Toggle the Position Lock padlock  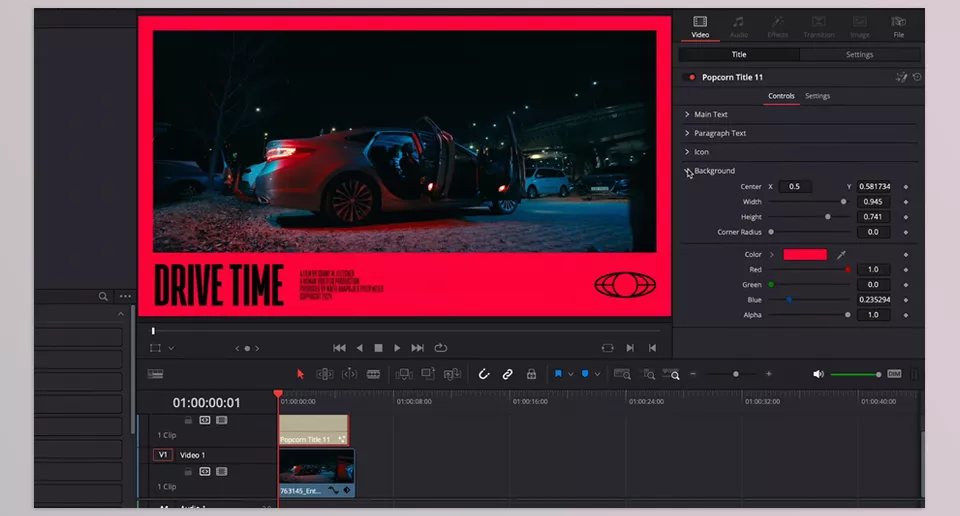click(531, 374)
